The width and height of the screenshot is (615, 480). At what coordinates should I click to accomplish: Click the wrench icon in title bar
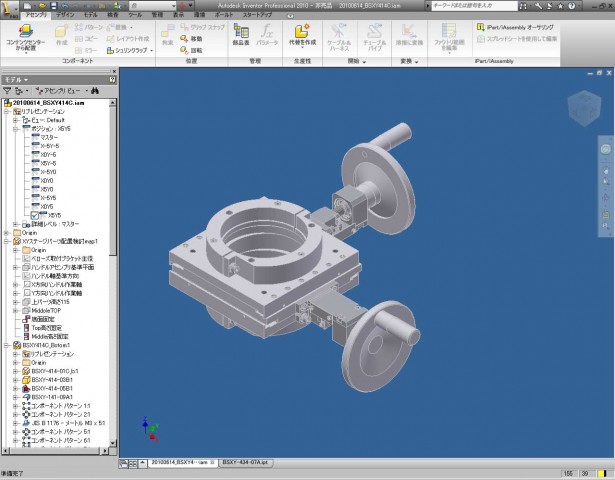point(538,6)
